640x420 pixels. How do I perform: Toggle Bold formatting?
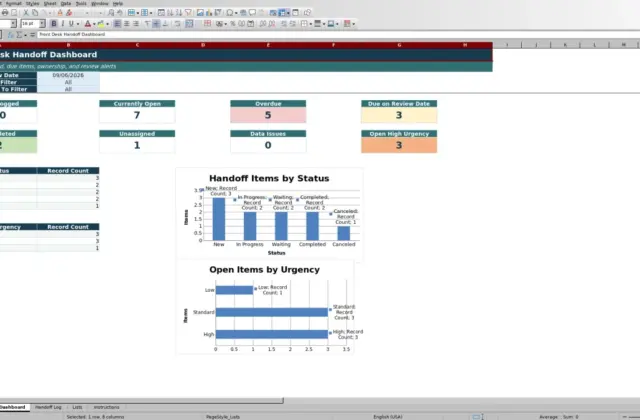coord(53,24)
